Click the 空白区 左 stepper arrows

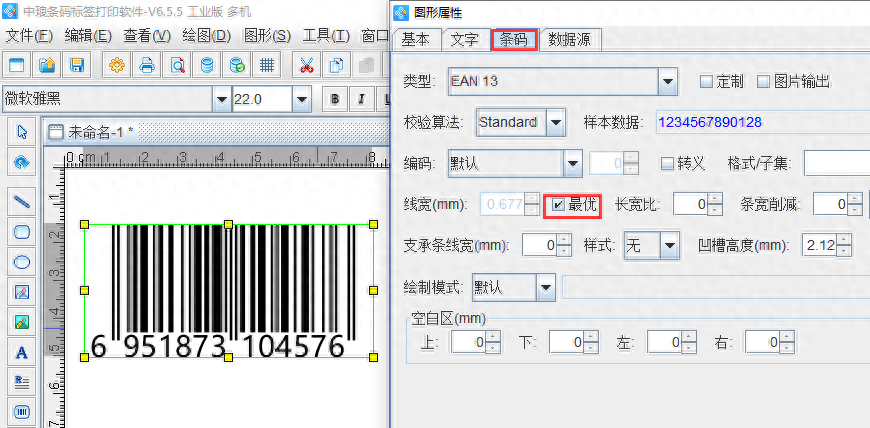point(689,342)
